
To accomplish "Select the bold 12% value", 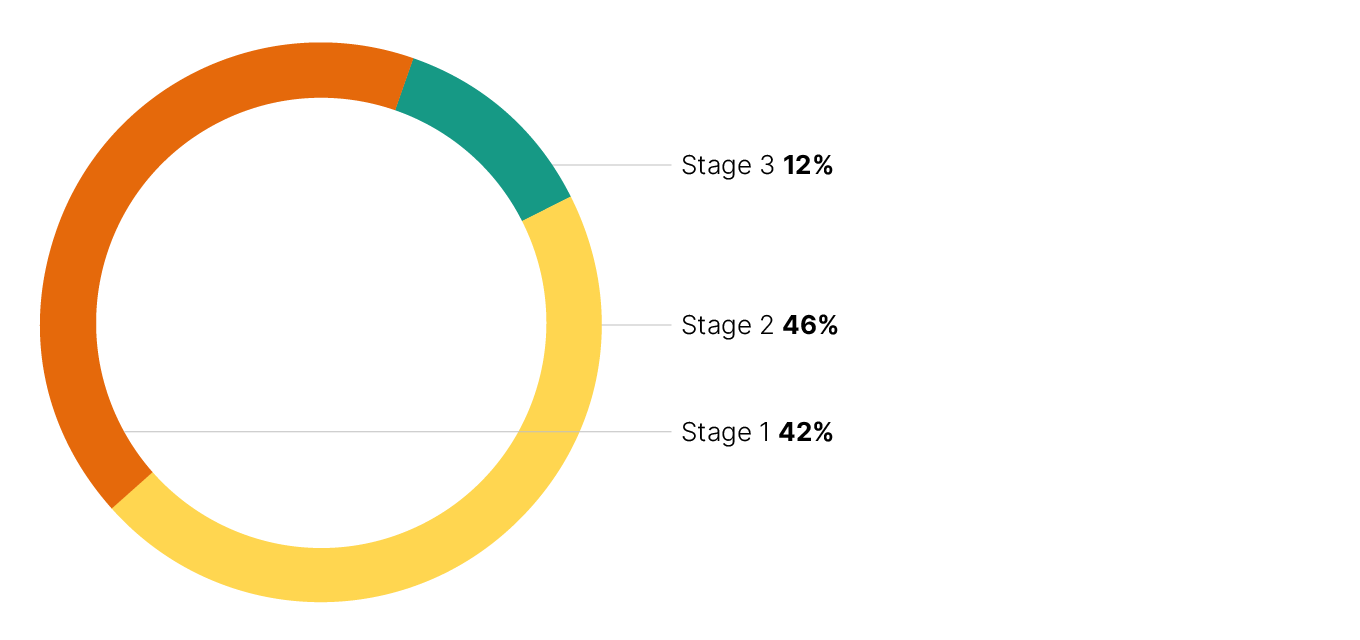I will [808, 165].
